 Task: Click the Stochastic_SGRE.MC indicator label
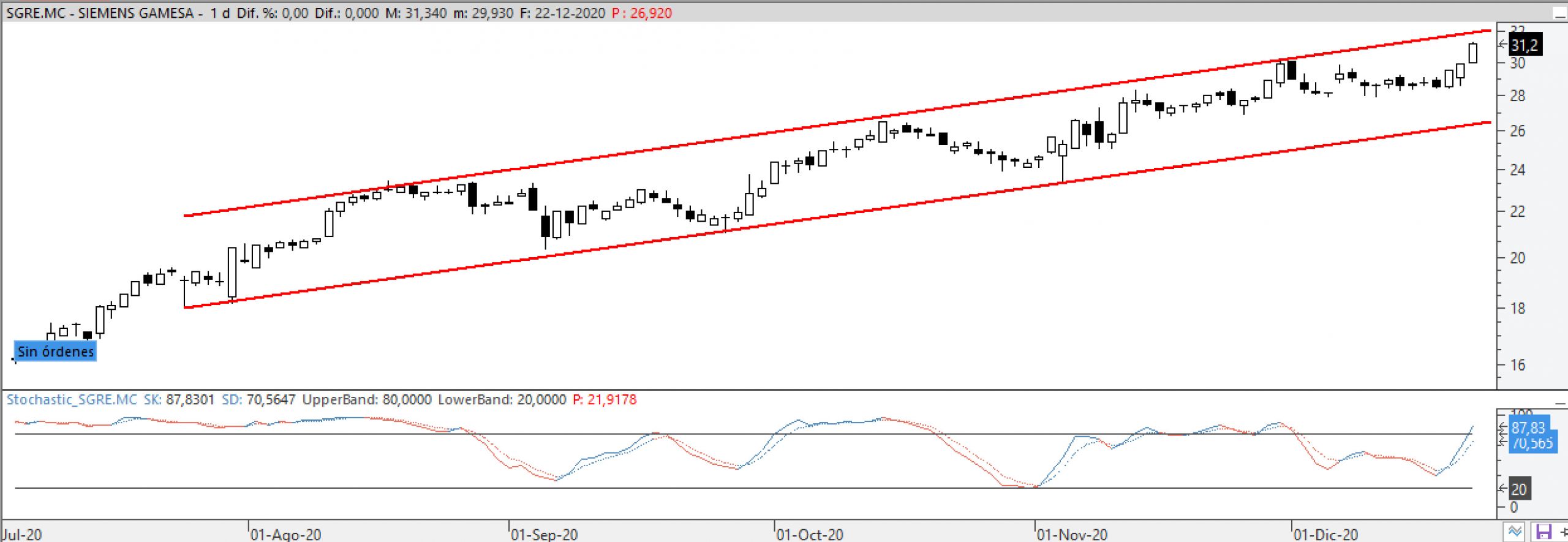[x=72, y=400]
